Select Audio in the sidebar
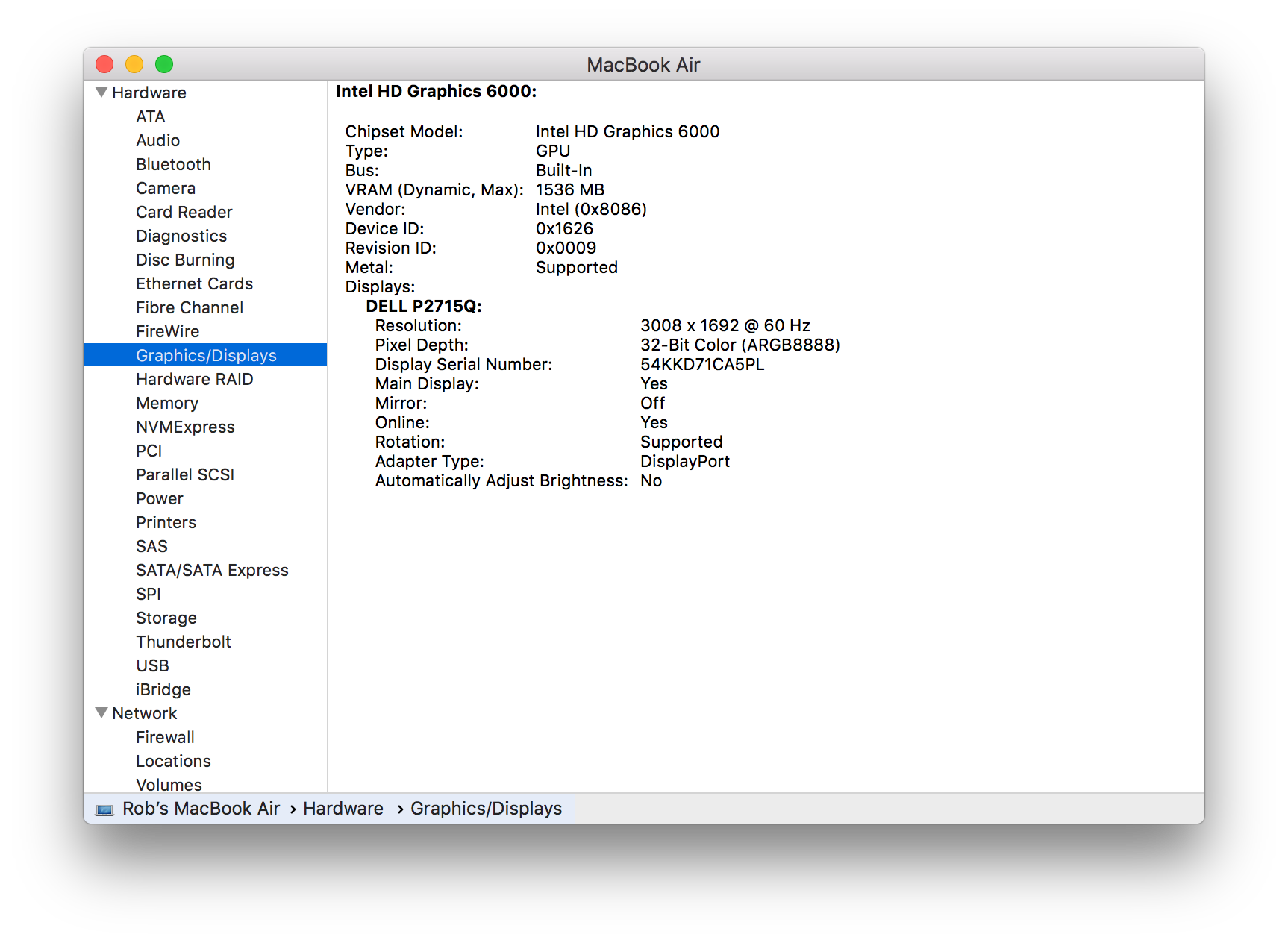 (x=158, y=140)
